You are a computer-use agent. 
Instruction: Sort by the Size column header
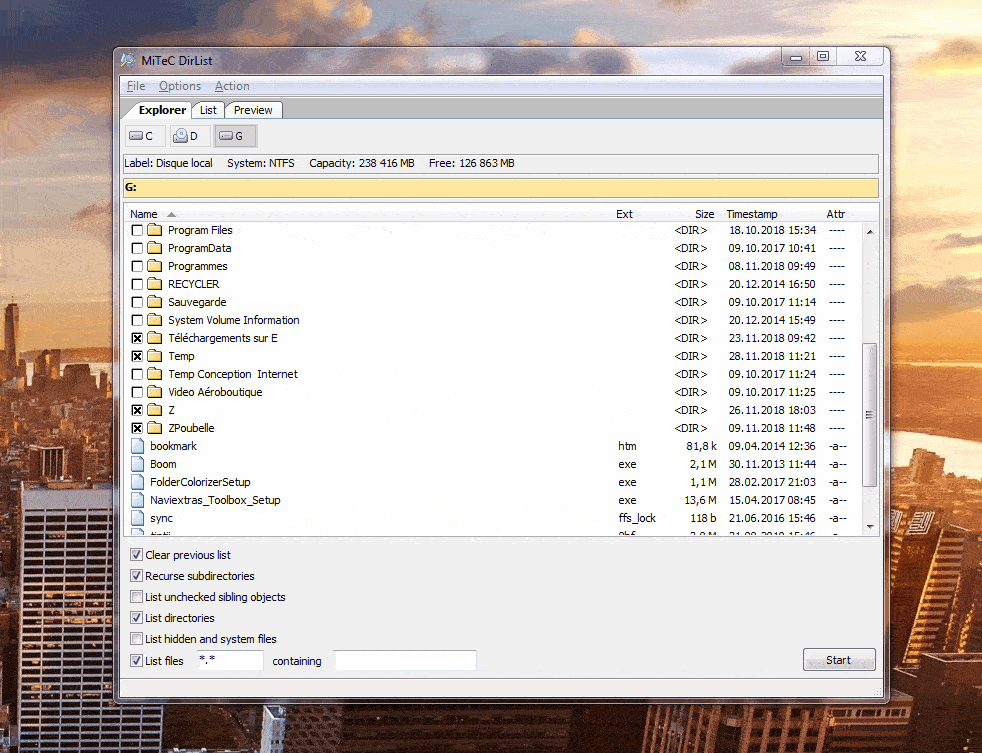(704, 214)
